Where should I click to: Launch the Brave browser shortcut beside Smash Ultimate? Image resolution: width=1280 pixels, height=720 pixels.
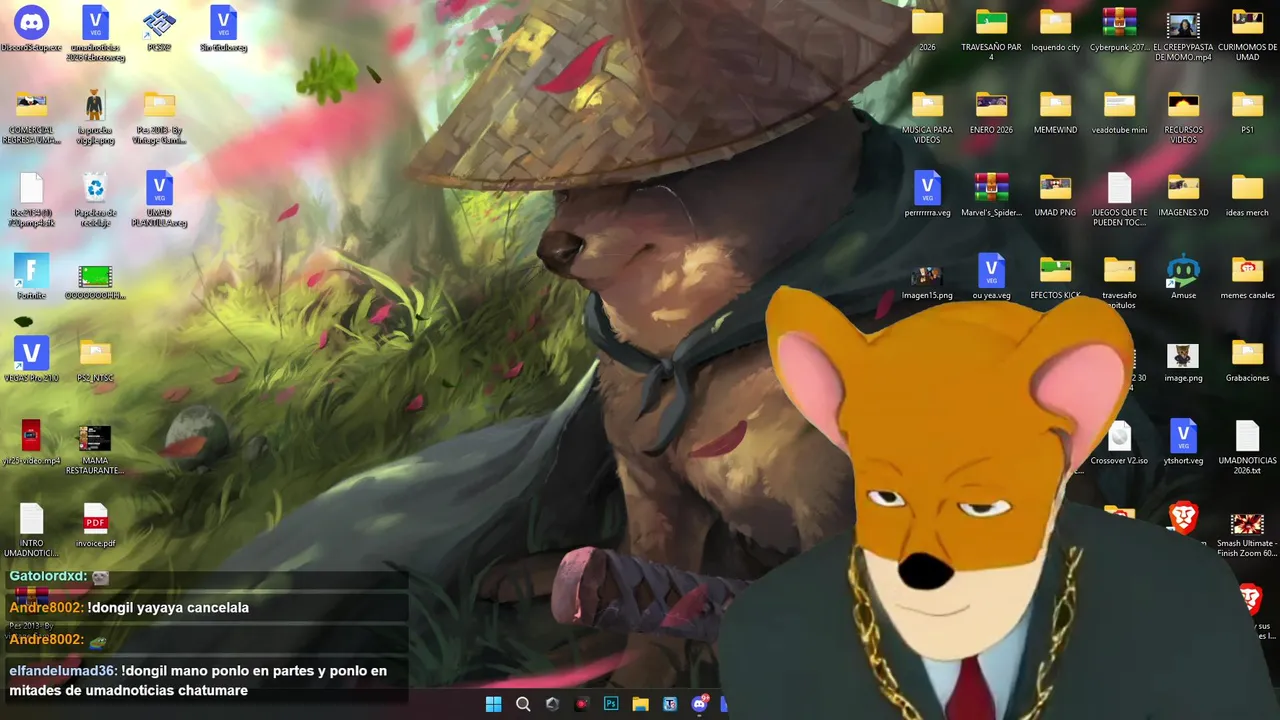click(1183, 518)
